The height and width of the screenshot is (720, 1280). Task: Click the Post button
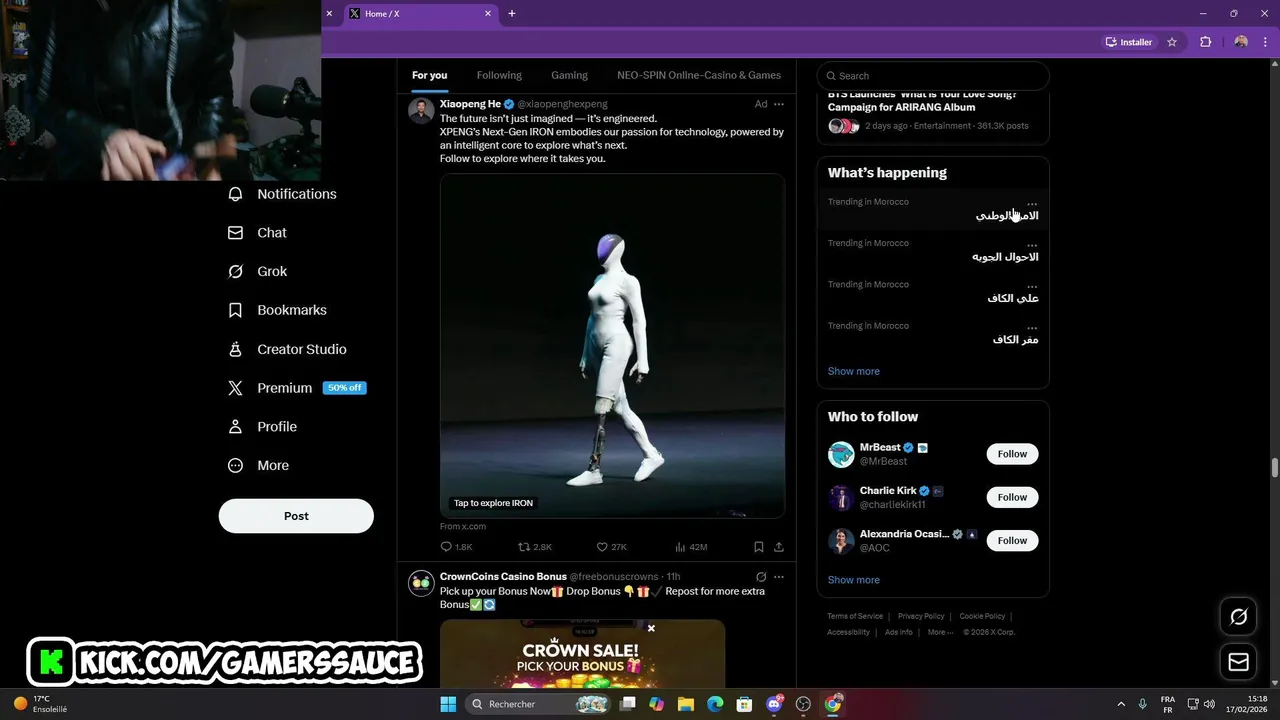click(x=296, y=516)
